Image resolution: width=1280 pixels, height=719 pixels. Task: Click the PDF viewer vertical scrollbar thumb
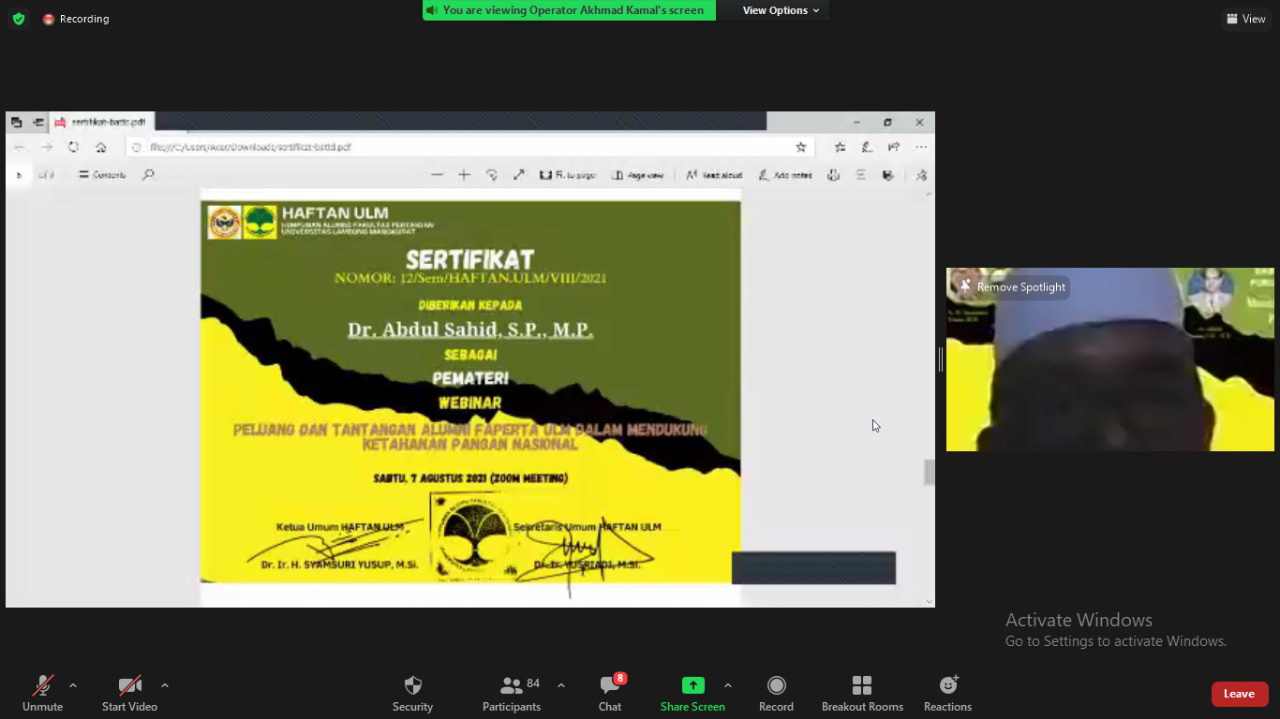click(x=929, y=472)
